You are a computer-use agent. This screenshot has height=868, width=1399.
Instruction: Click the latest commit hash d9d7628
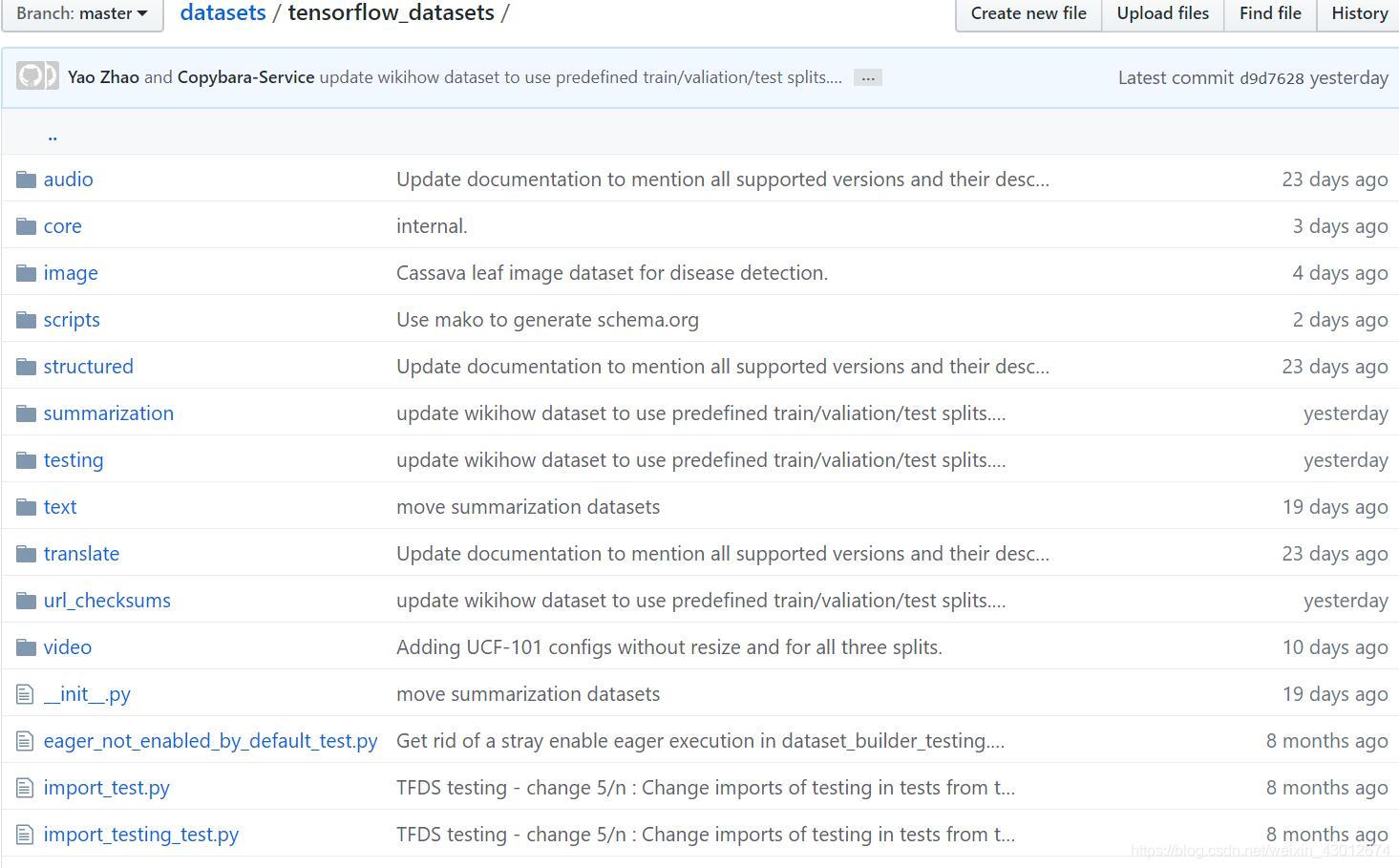pyautogui.click(x=1271, y=78)
